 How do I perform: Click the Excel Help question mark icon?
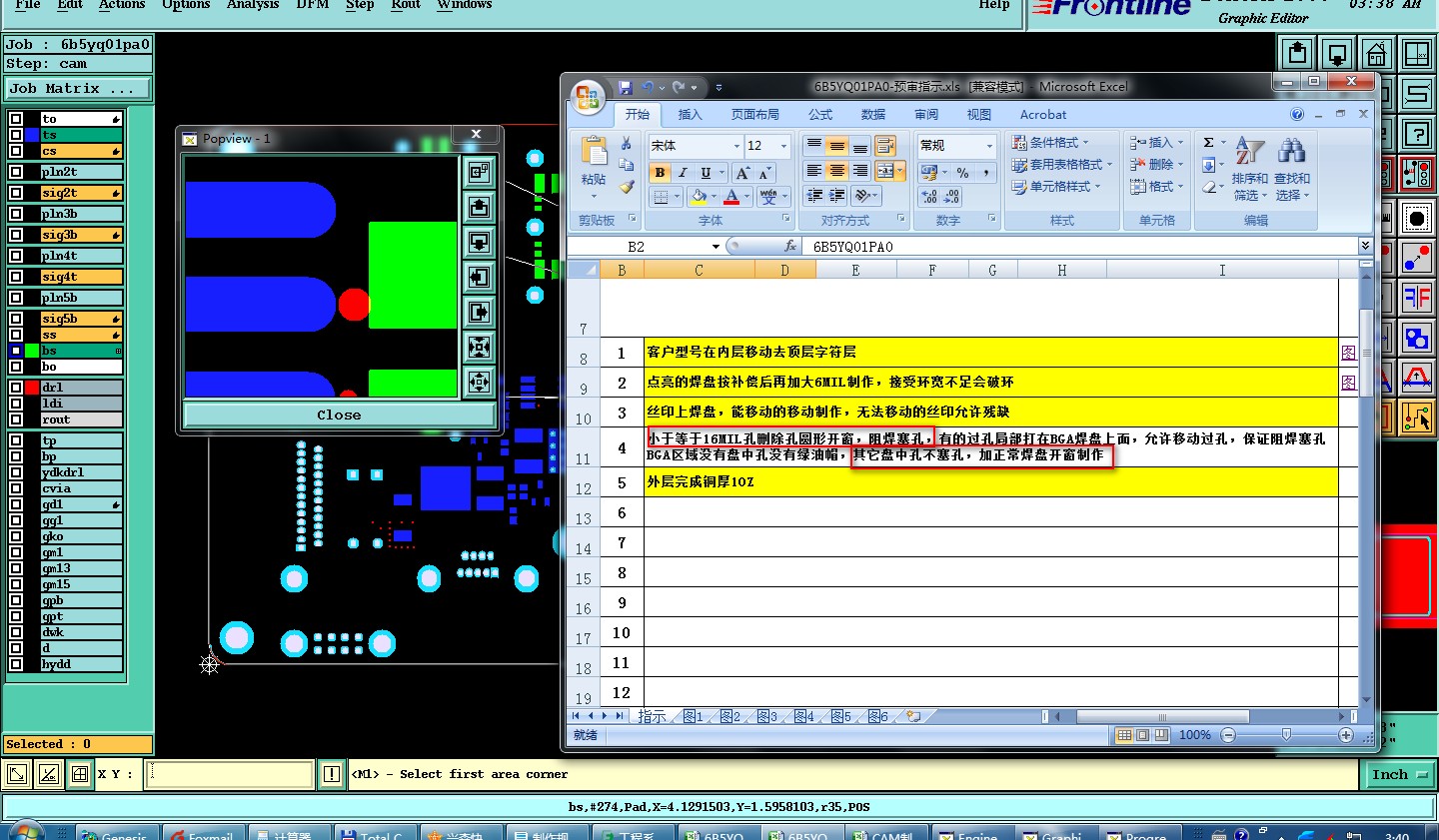click(1297, 114)
